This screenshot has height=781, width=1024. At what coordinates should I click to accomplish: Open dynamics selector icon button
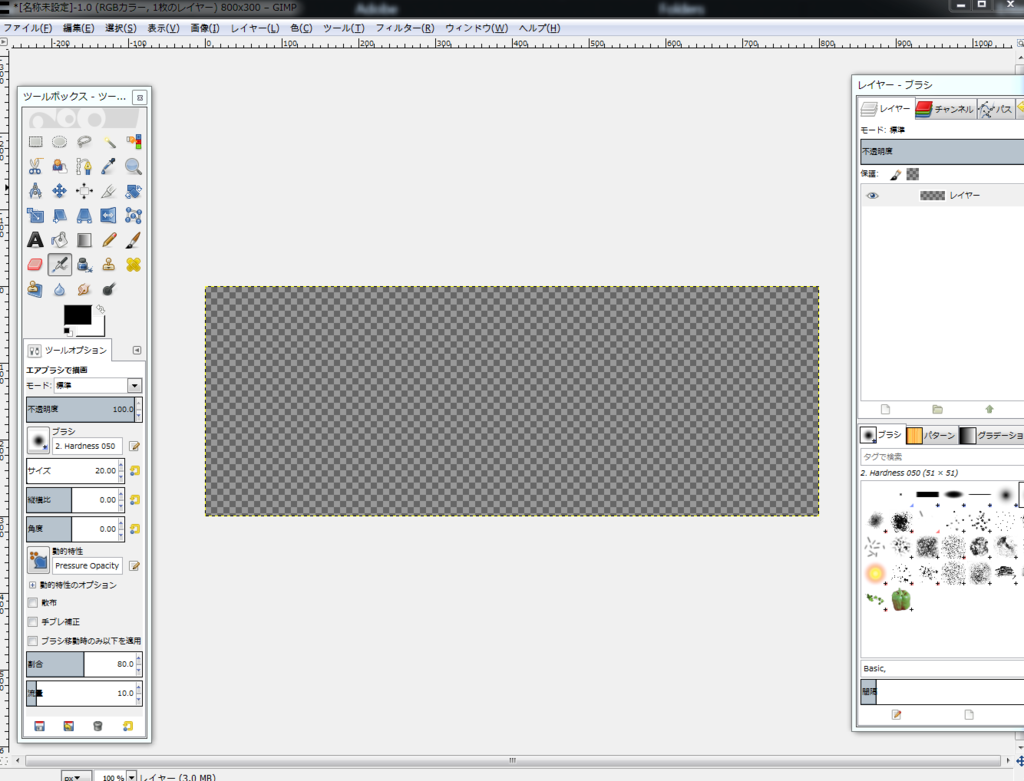(38, 560)
